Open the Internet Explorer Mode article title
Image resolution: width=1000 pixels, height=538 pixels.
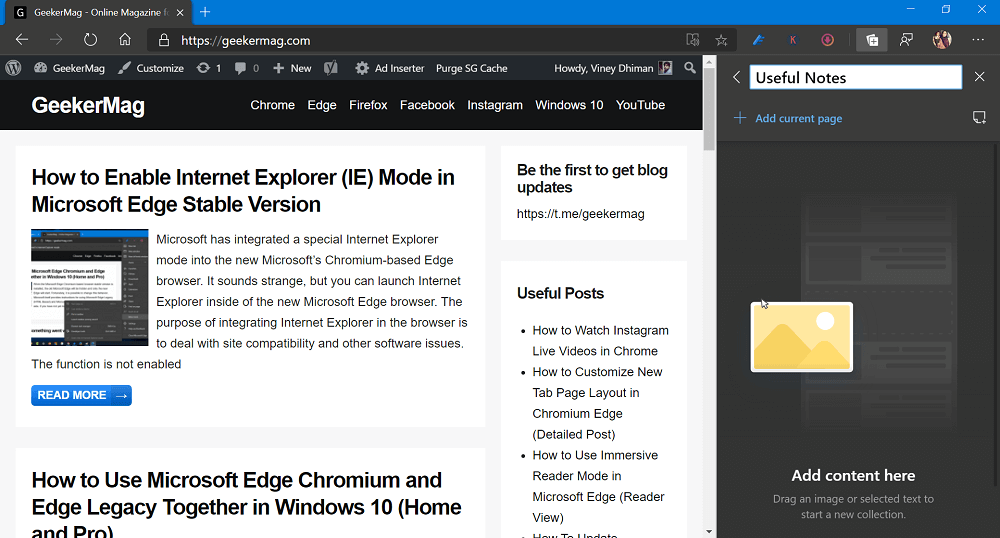[243, 191]
